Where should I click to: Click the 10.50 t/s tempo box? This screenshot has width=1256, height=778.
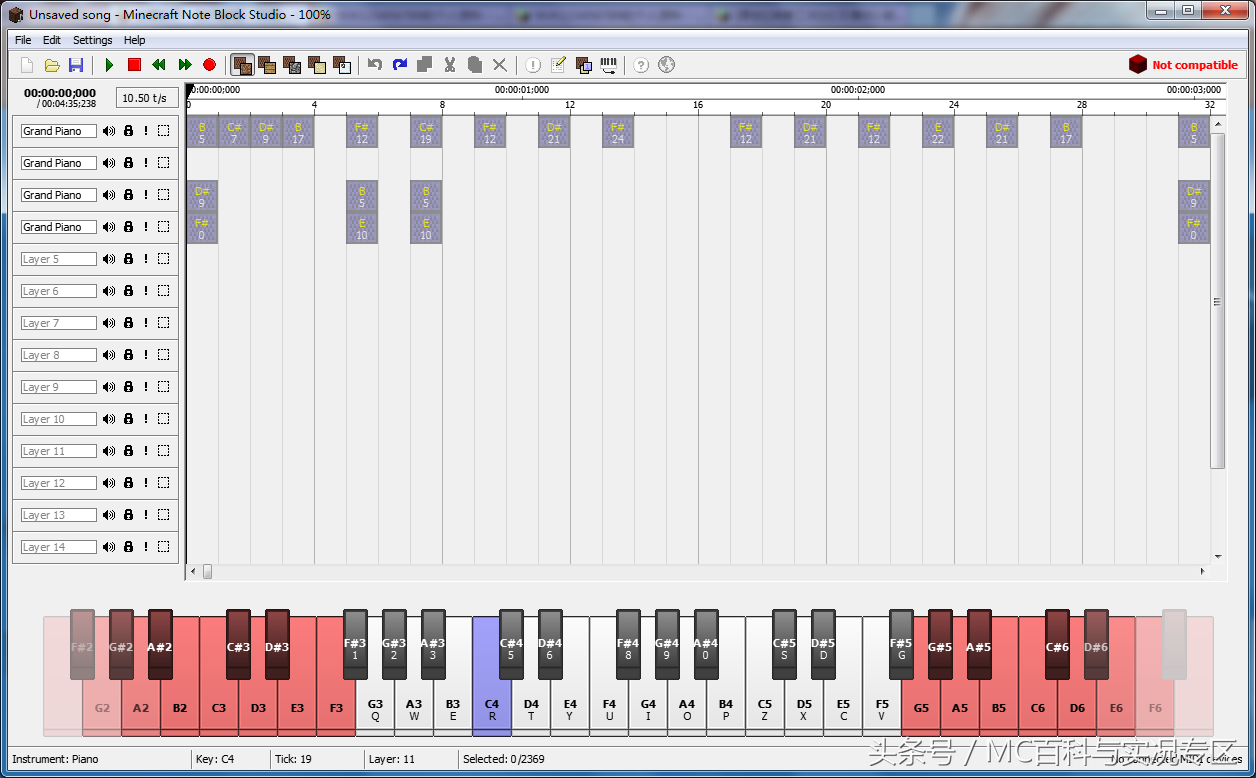[x=148, y=98]
